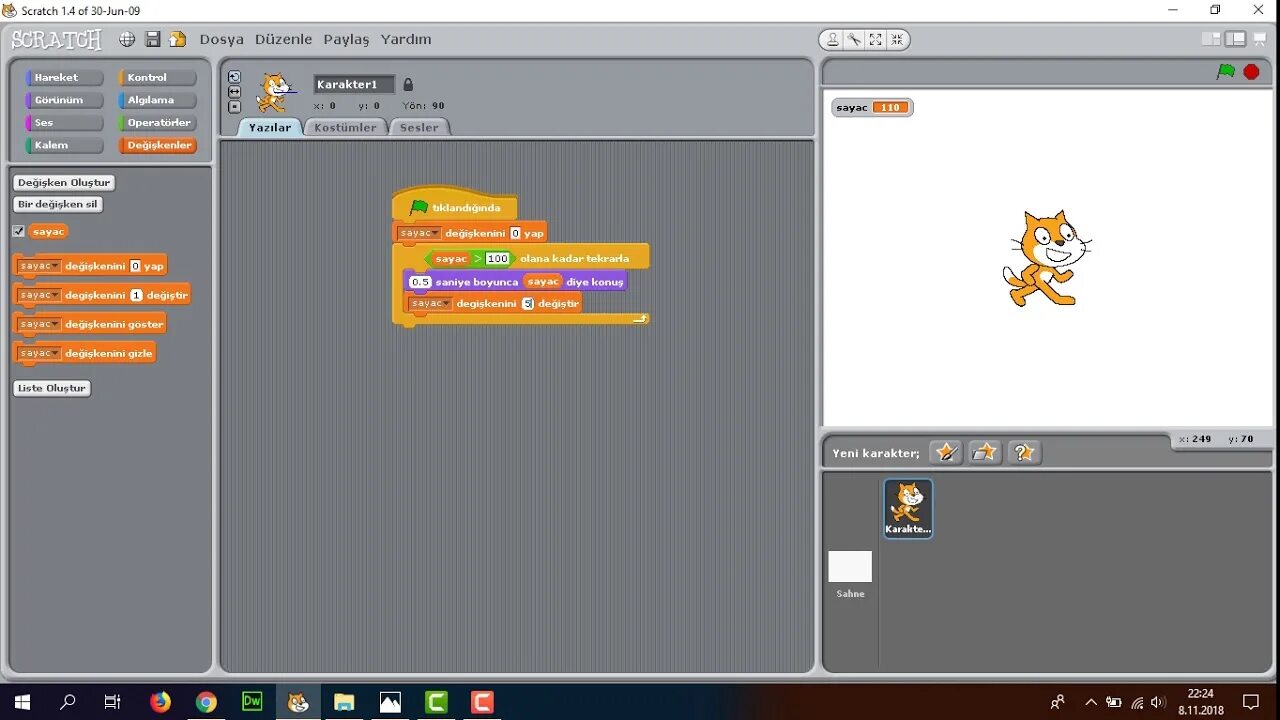Click the share project icon
Screen dimensions: 1280x720
click(178, 39)
